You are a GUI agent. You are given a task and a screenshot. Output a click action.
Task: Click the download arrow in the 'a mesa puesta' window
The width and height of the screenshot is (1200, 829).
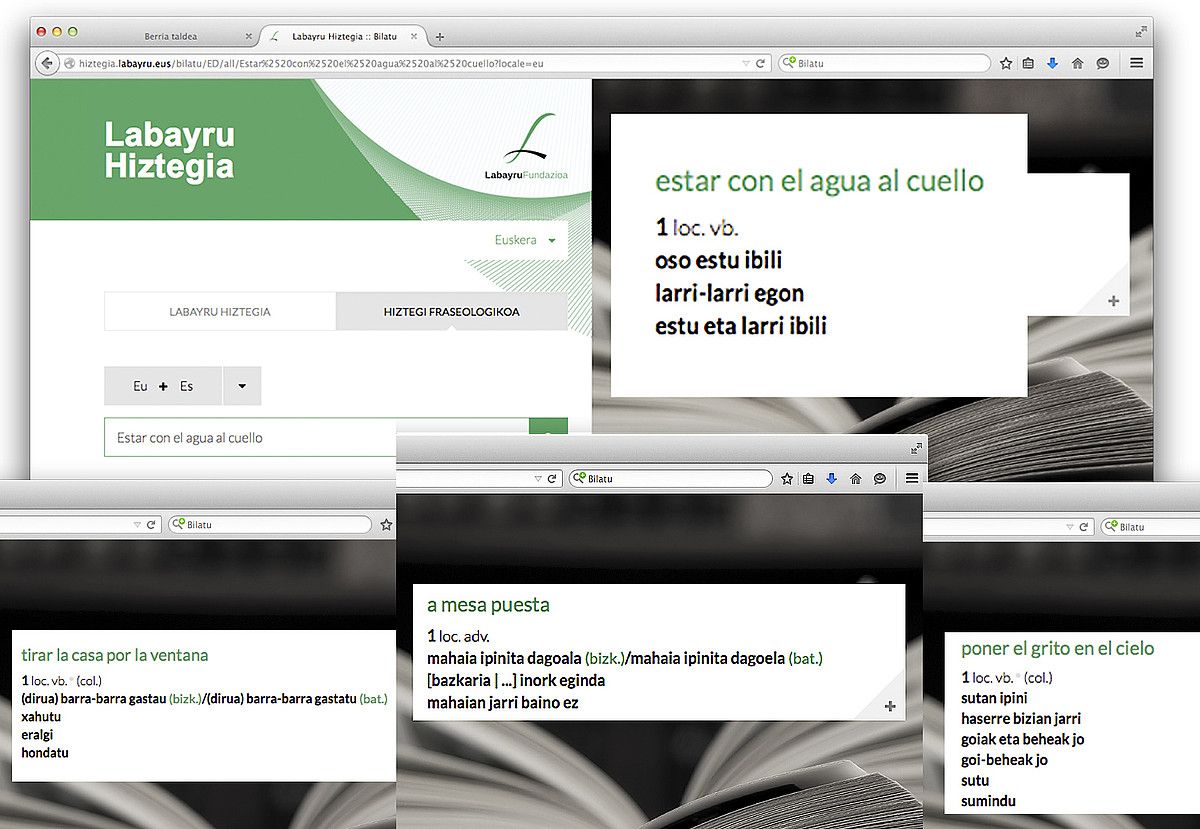831,479
